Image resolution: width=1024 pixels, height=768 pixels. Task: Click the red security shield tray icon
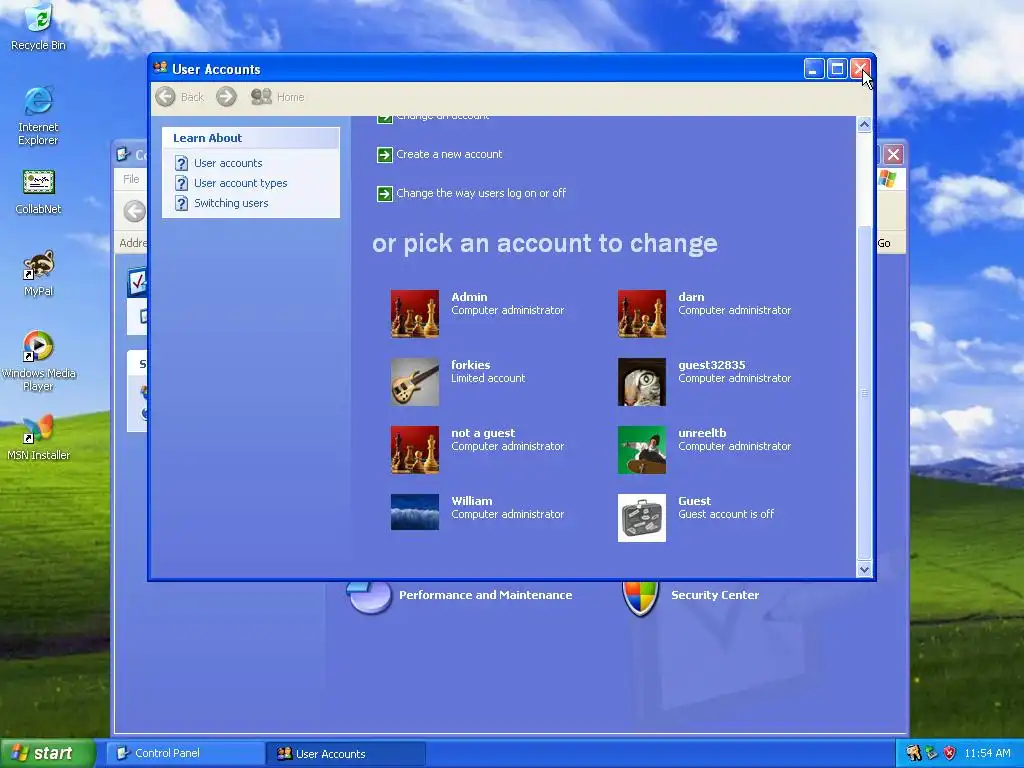[950, 753]
